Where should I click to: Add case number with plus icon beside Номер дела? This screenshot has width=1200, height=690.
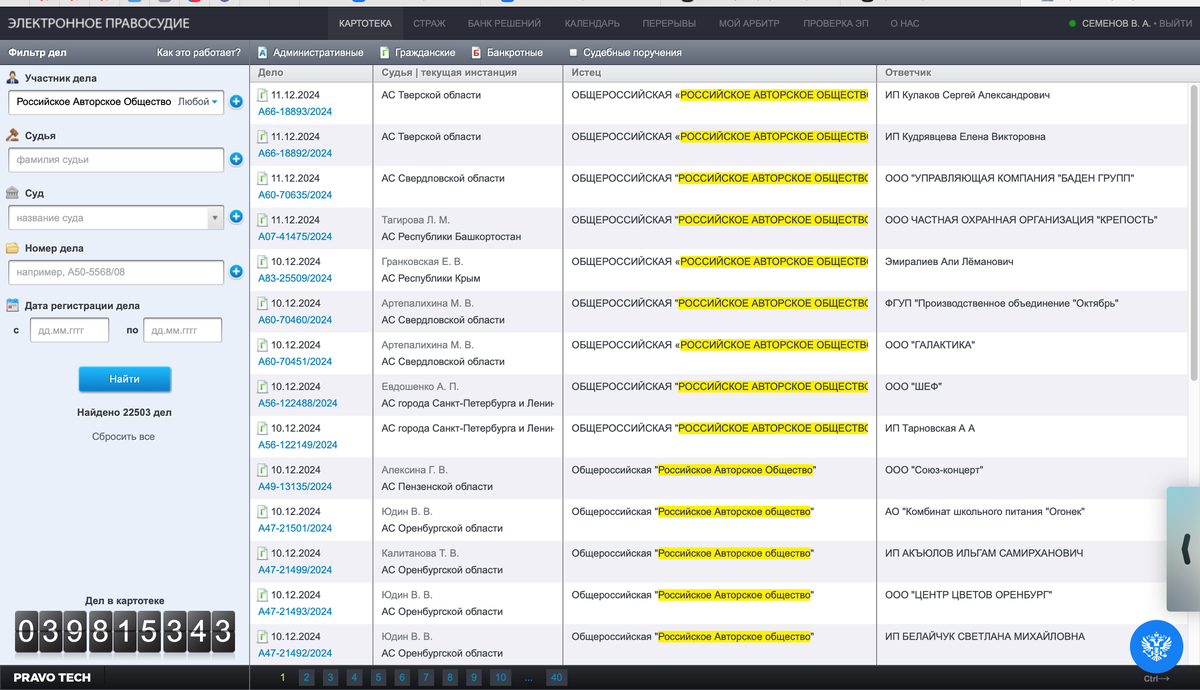pos(236,271)
